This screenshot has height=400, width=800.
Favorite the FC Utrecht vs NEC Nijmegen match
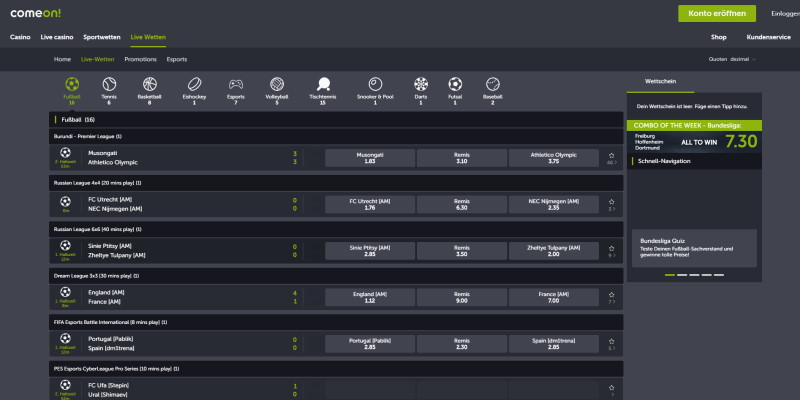coord(612,202)
